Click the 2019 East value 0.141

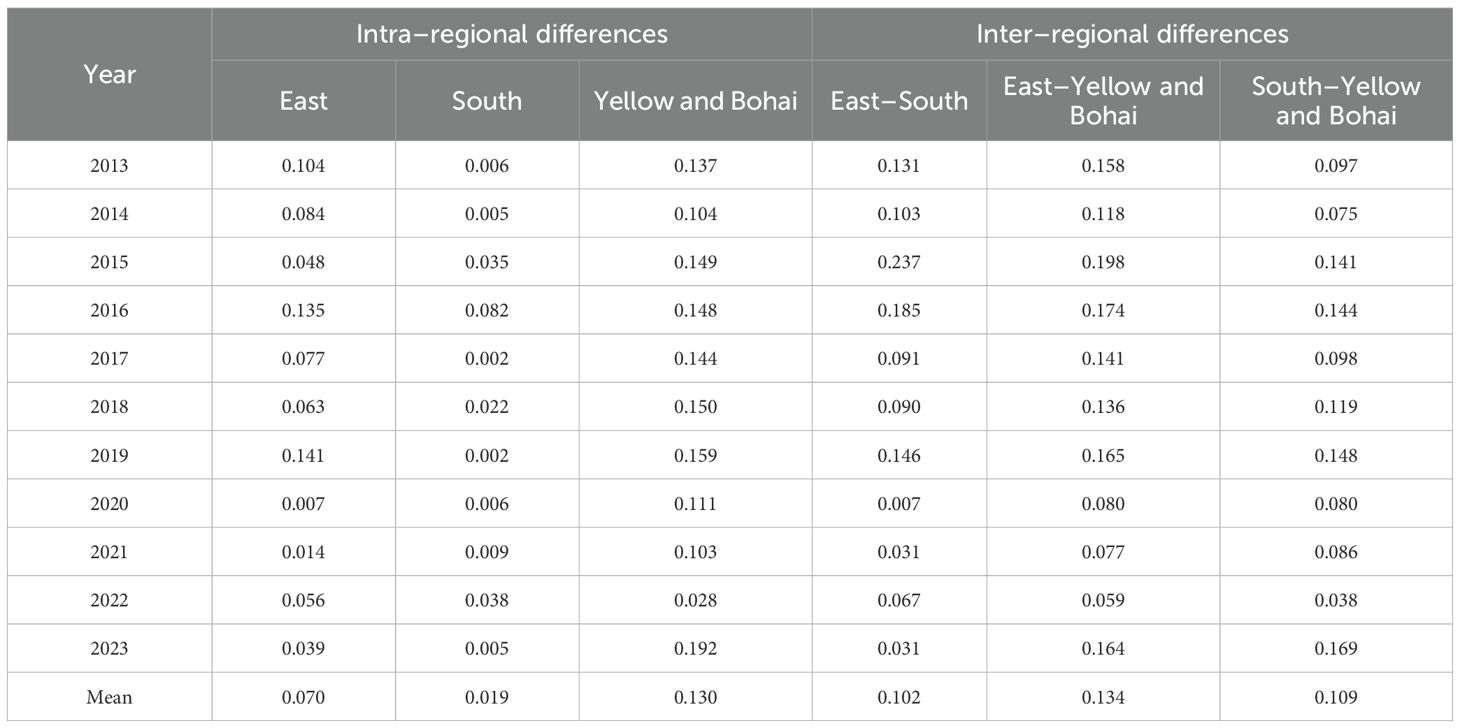point(304,456)
